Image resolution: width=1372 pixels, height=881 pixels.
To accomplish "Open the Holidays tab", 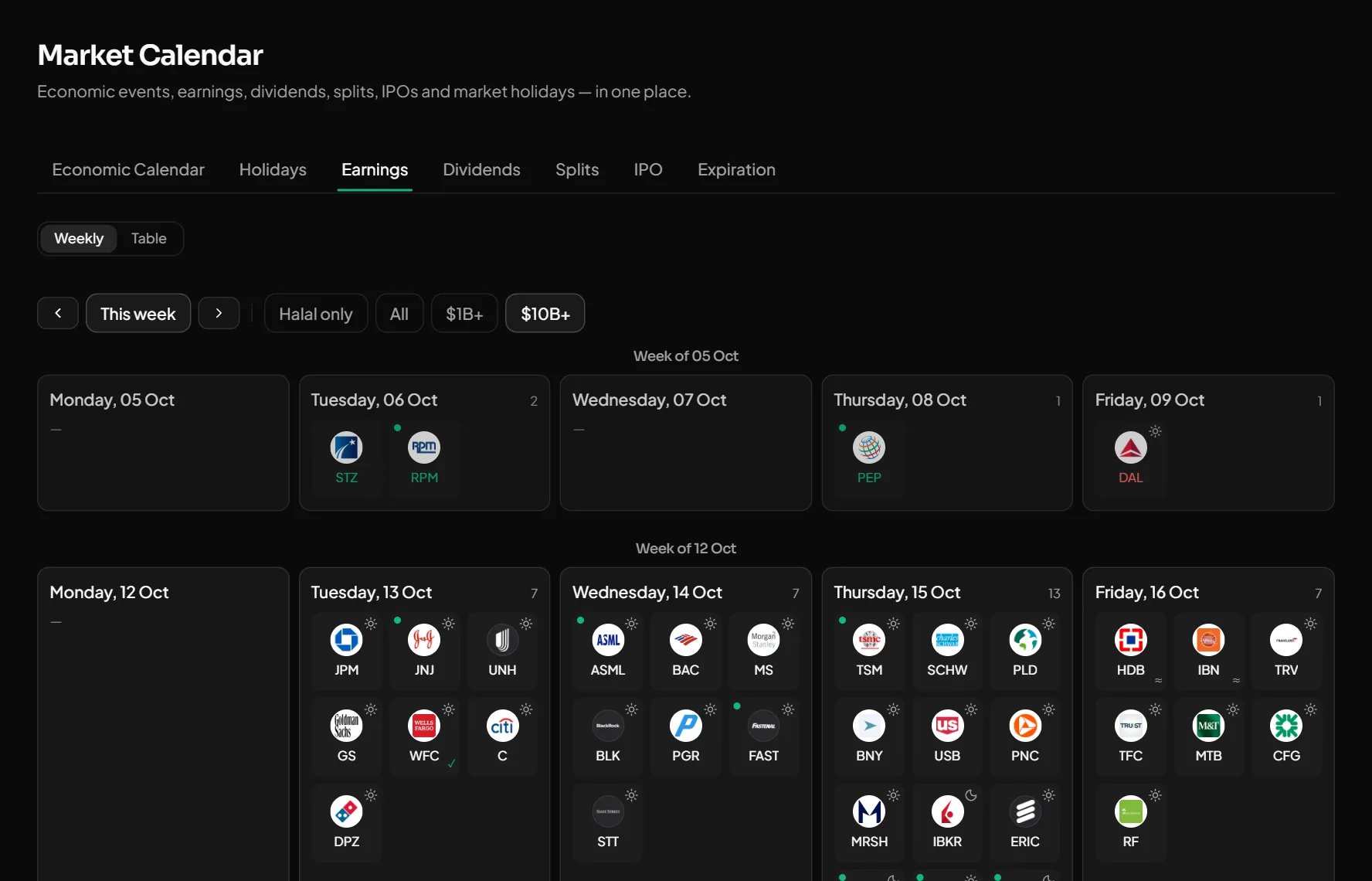I will point(273,170).
